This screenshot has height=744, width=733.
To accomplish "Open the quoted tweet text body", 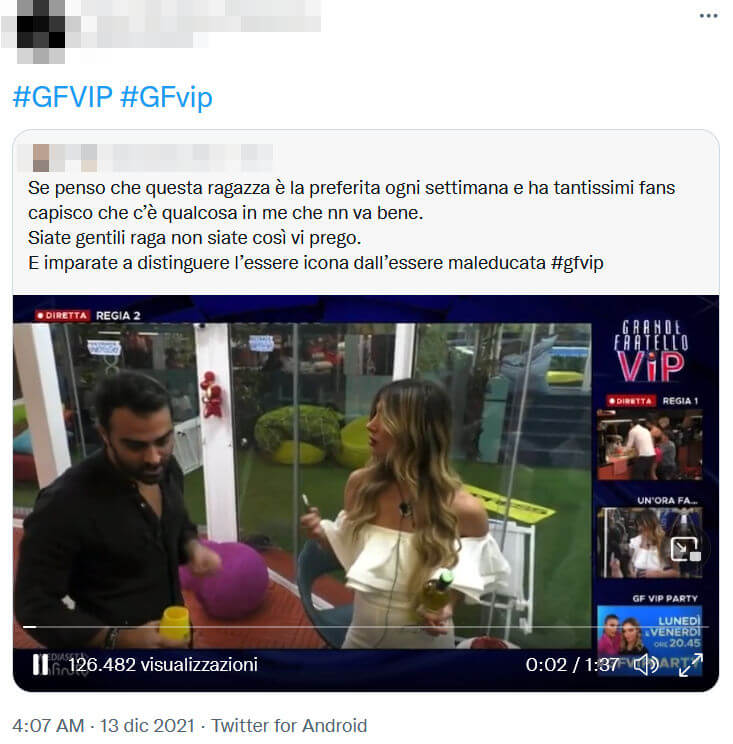I will [x=351, y=225].
